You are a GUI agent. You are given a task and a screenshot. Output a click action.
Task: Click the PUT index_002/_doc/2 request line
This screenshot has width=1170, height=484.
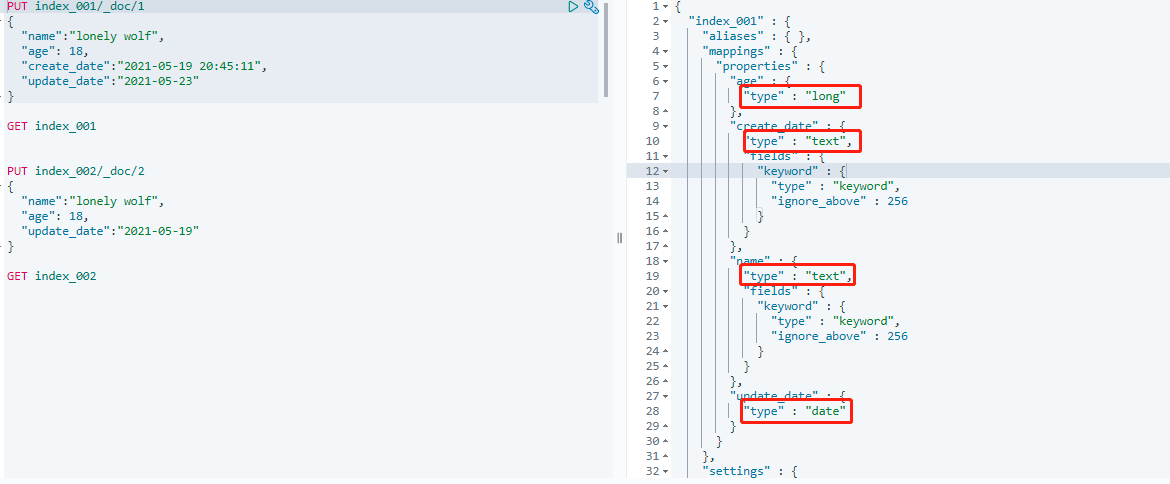point(75,172)
